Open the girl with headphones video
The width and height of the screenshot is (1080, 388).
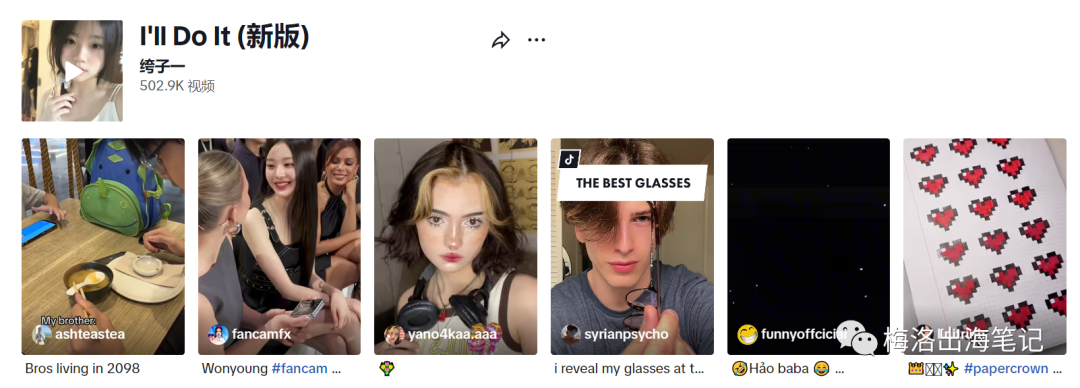(x=456, y=247)
